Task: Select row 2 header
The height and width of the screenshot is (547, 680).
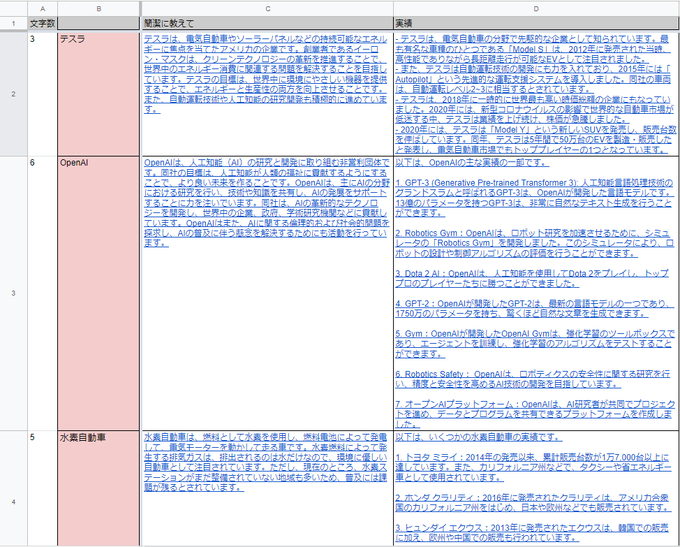Action: coord(13,94)
